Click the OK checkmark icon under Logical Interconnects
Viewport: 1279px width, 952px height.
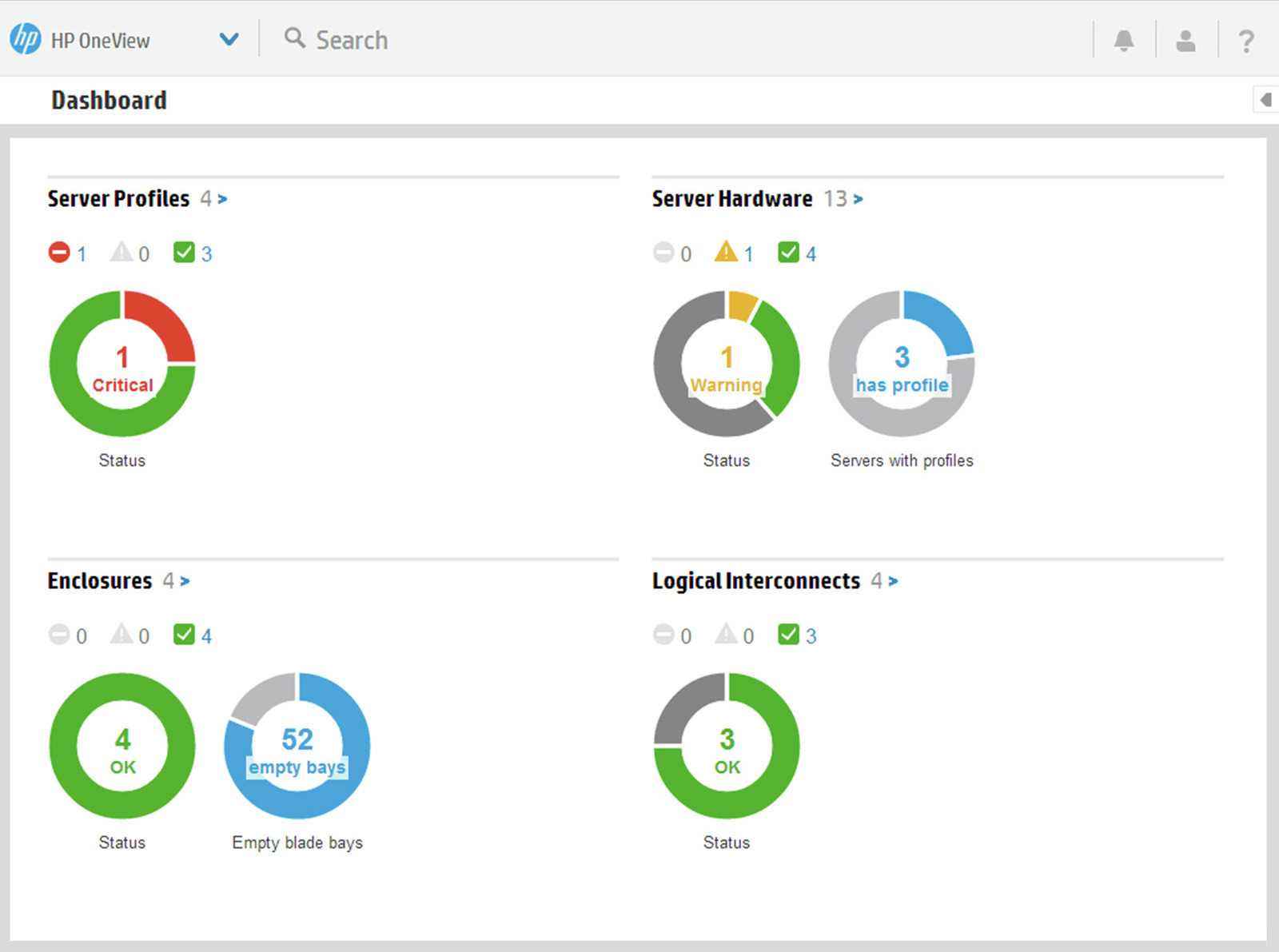[788, 635]
